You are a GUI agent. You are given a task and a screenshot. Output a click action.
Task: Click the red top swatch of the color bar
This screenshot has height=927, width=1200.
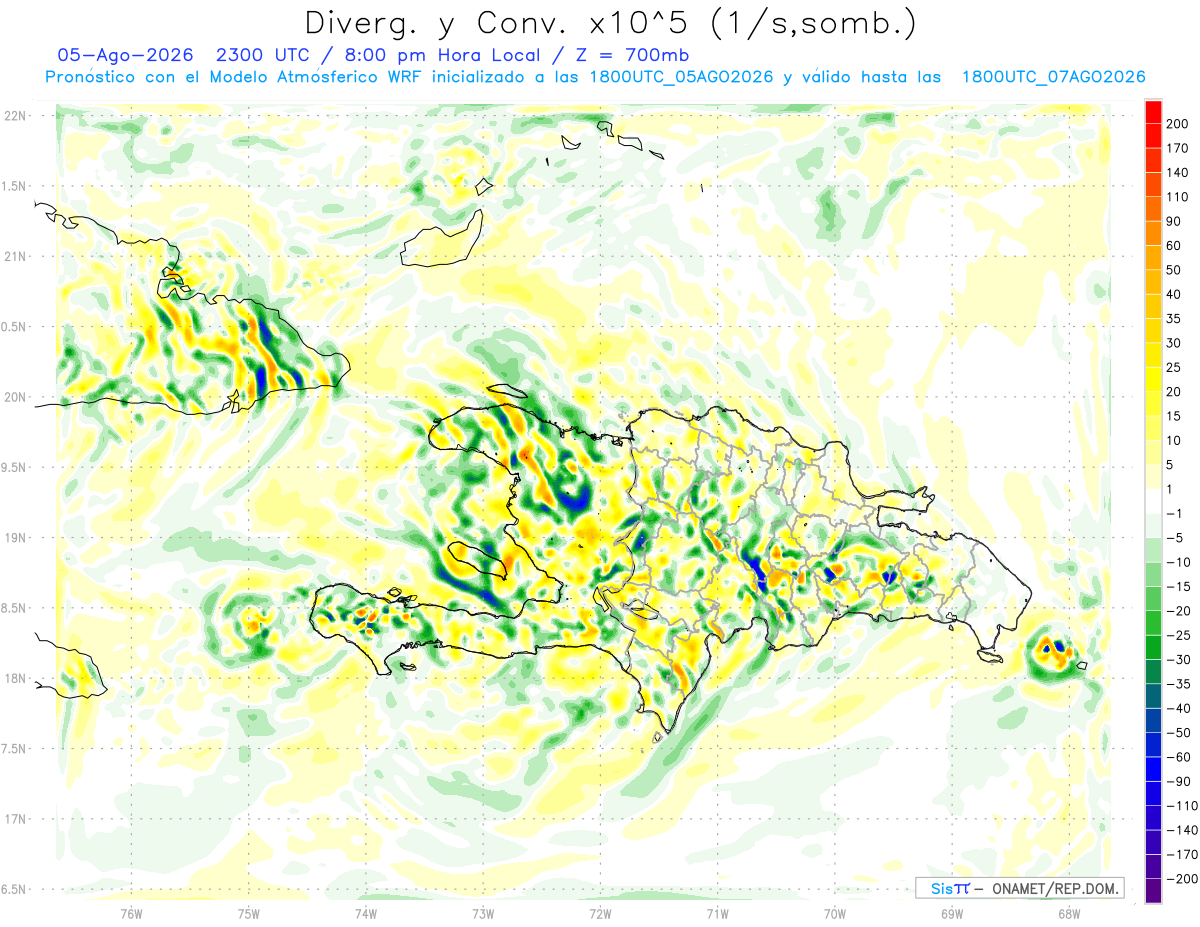point(1153,111)
